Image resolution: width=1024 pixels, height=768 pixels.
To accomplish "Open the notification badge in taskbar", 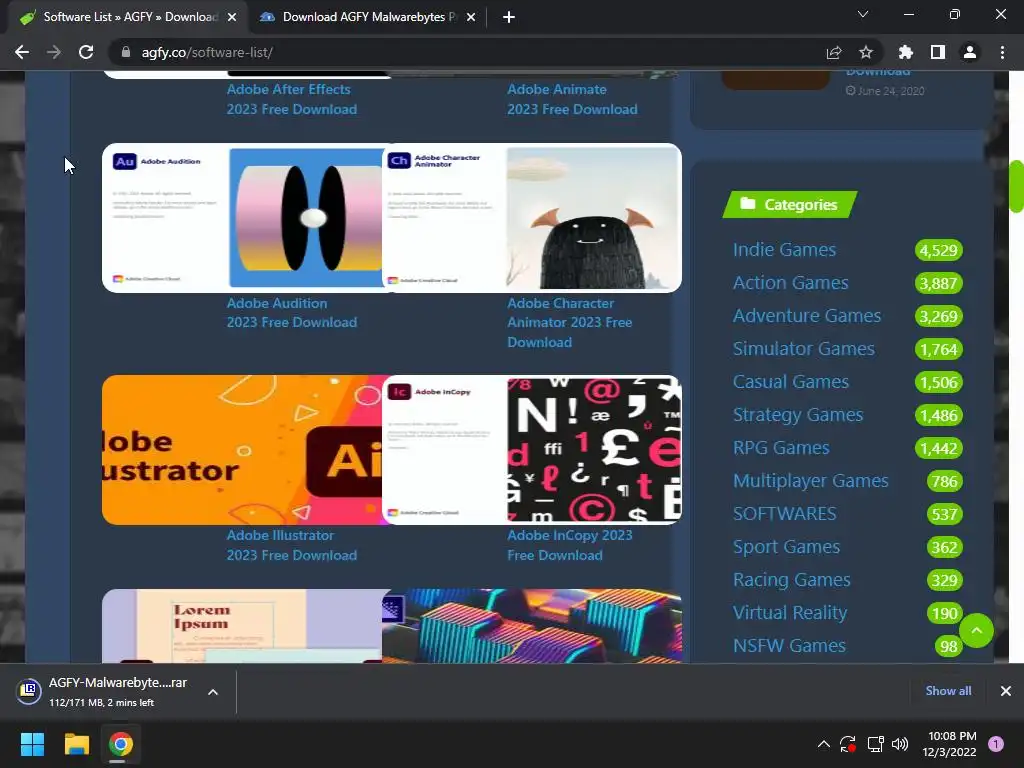I will tap(996, 744).
